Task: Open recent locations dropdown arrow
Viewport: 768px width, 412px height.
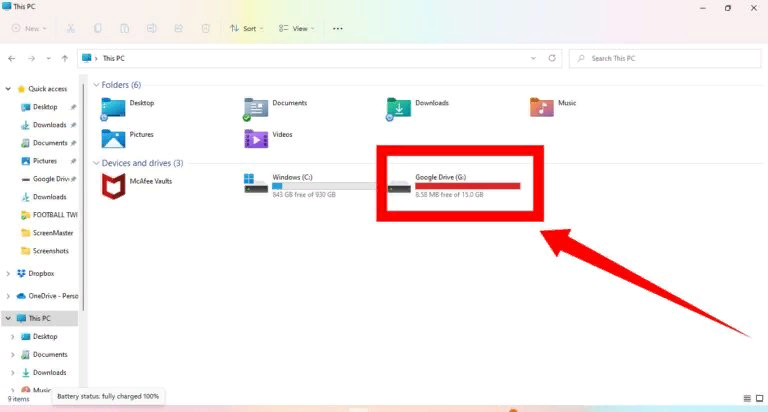Action: coord(48,58)
